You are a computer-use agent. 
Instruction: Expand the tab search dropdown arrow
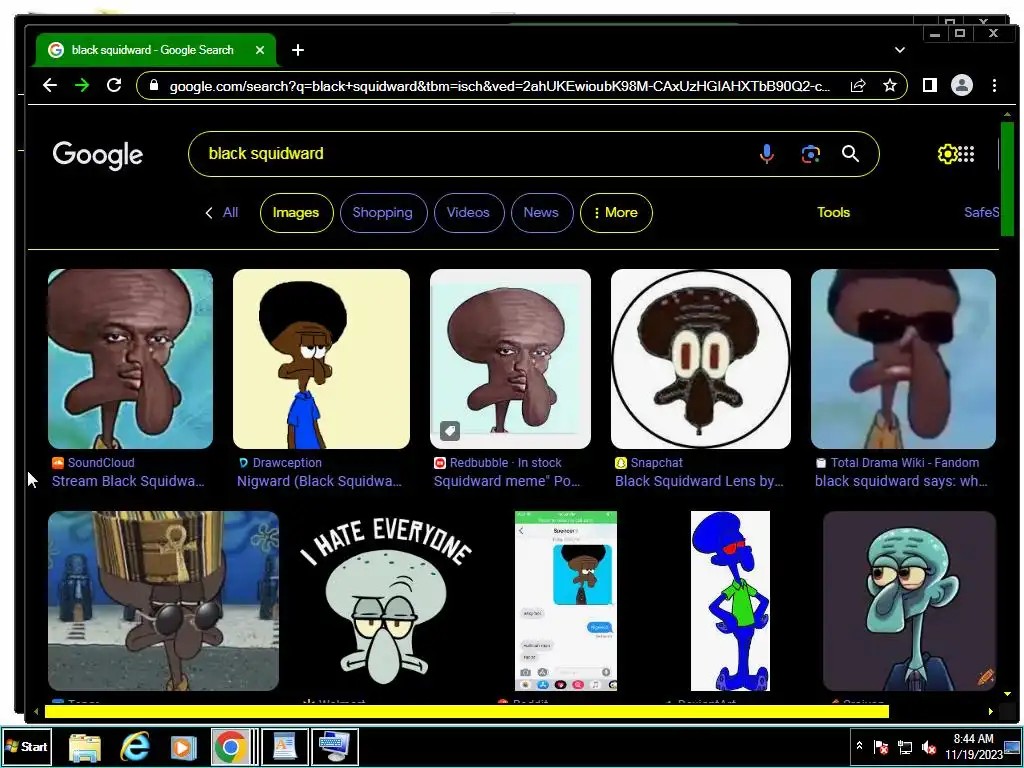pyautogui.click(x=900, y=50)
